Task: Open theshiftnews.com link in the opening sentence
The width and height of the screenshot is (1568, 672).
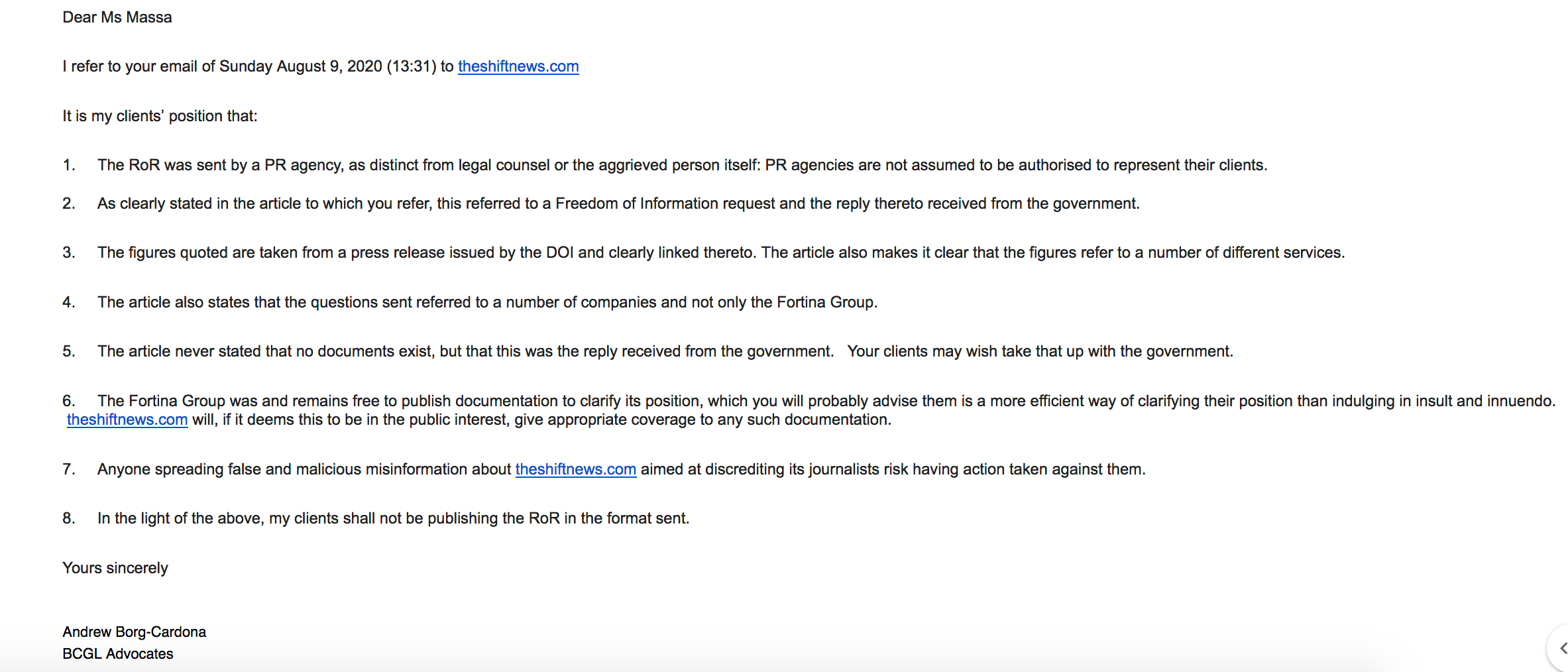Action: pos(518,66)
